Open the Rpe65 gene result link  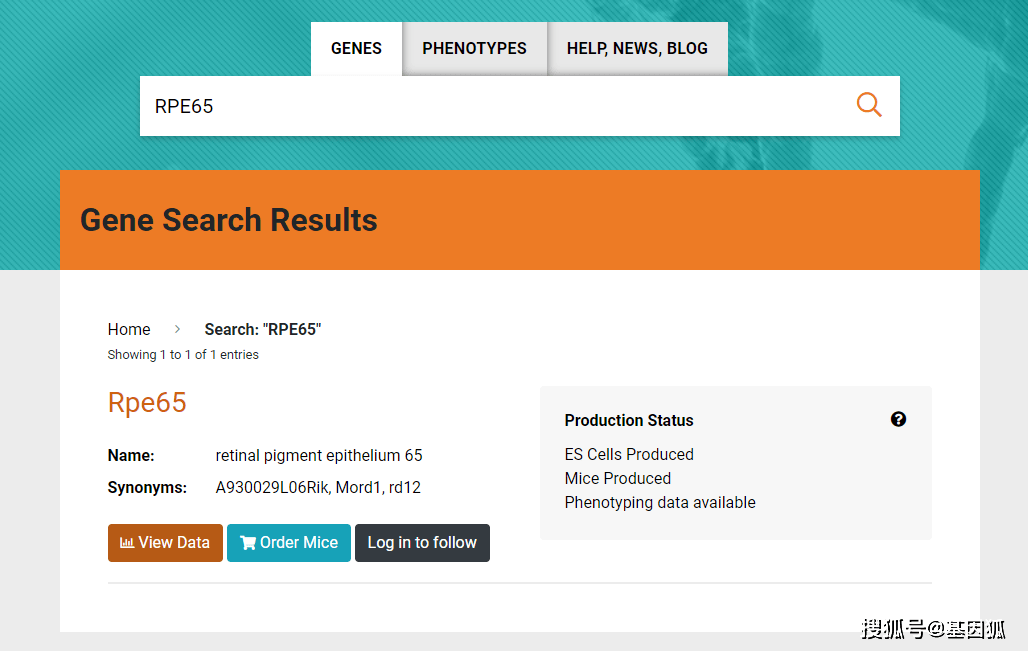[x=147, y=402]
